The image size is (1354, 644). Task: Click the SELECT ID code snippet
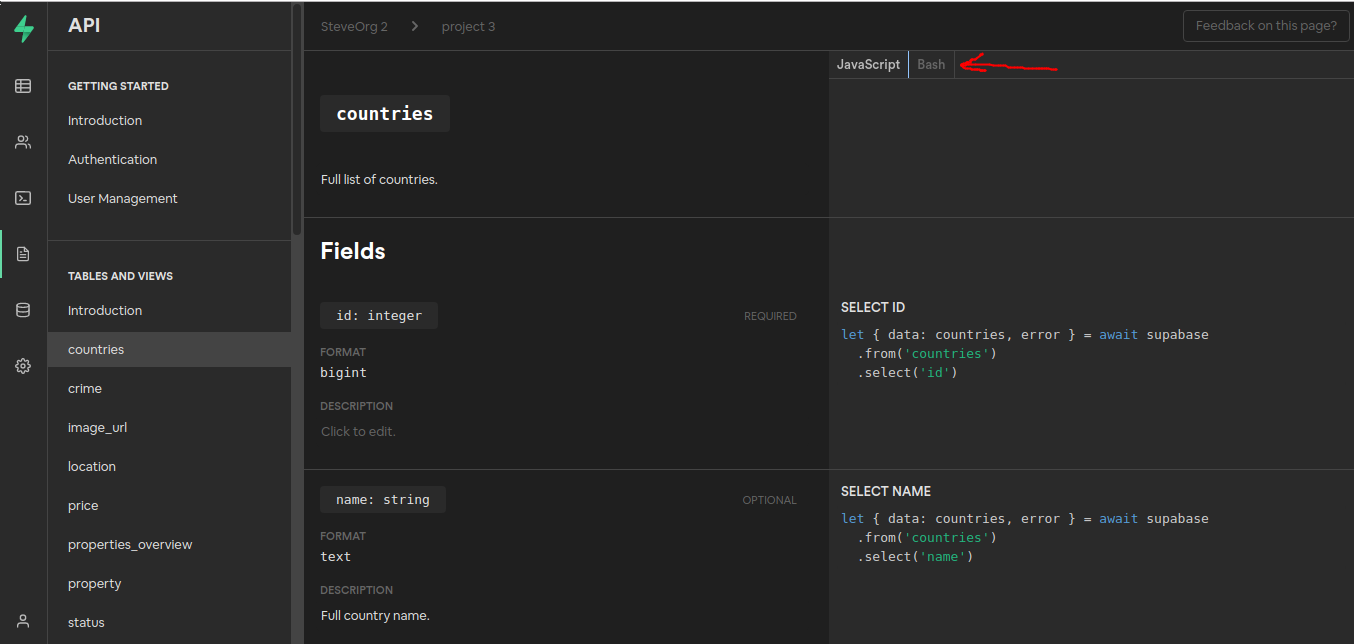click(1025, 353)
